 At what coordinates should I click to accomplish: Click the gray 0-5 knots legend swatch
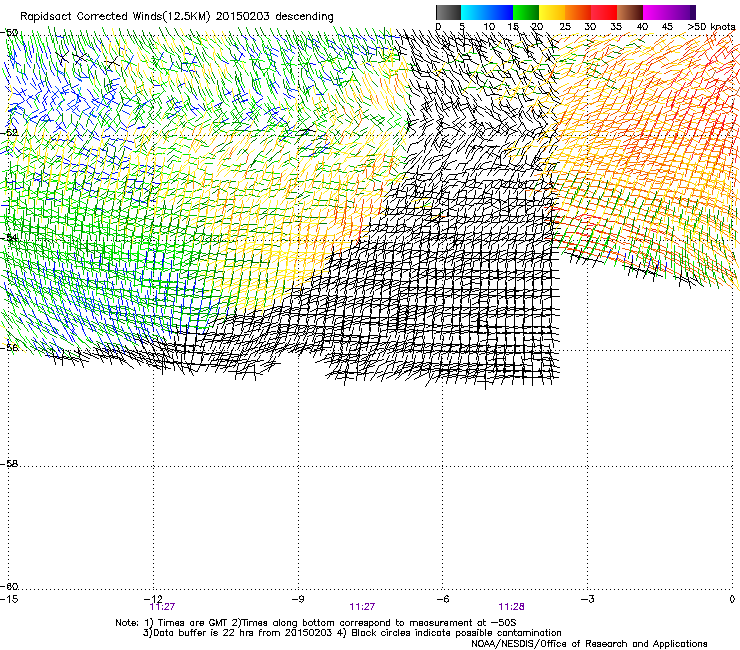pos(448,12)
